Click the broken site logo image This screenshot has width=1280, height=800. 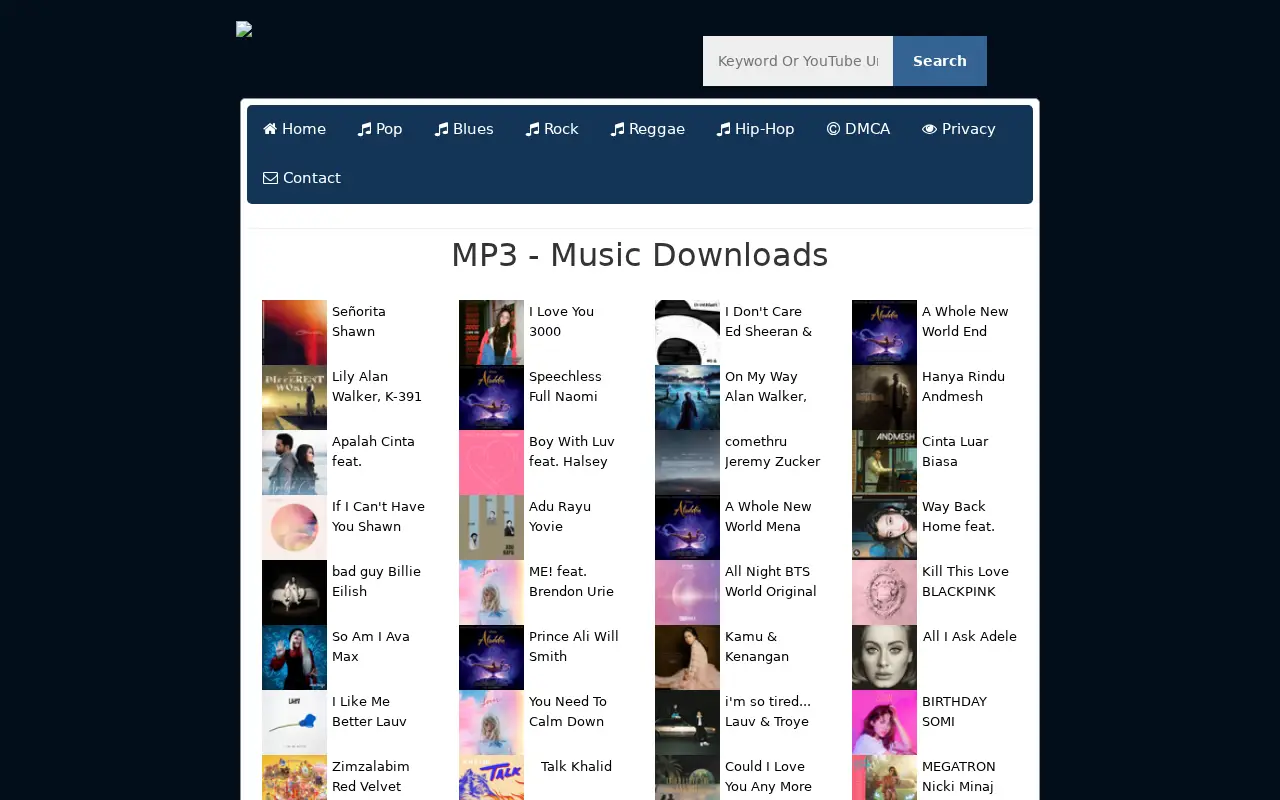(244, 29)
